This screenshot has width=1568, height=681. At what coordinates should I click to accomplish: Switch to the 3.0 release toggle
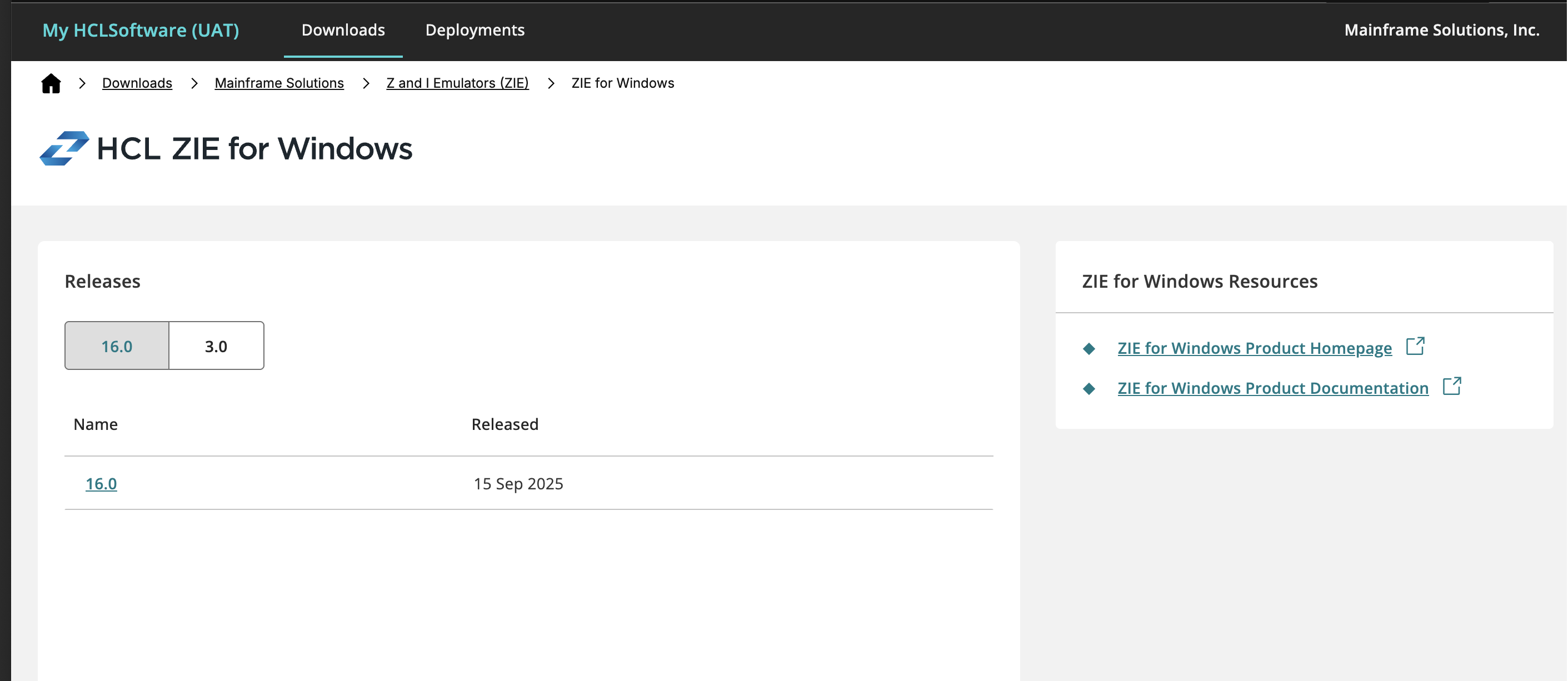click(216, 345)
